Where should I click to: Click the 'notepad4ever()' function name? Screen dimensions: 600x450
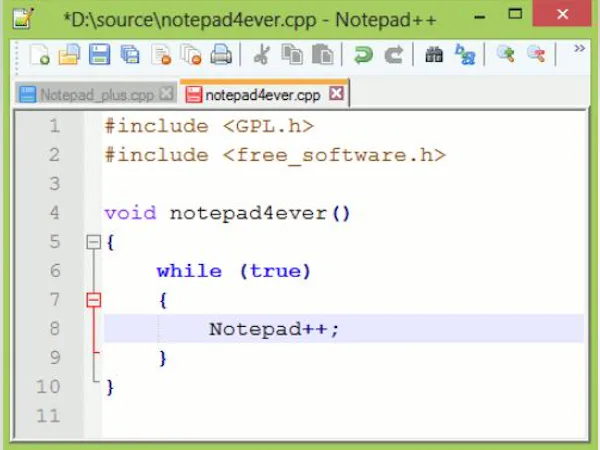click(260, 214)
